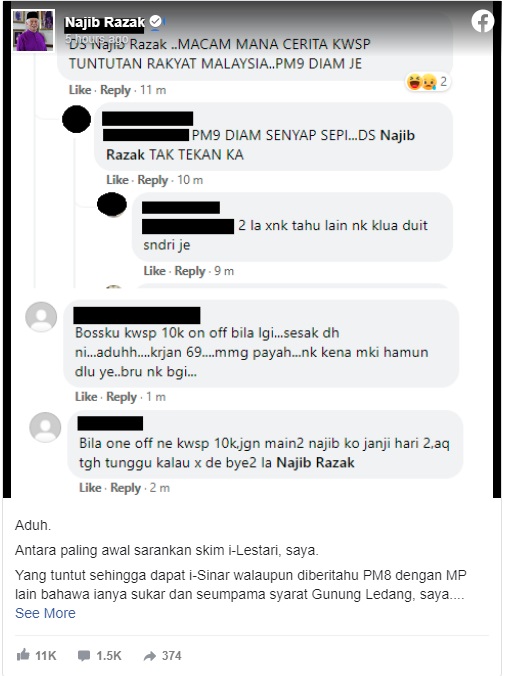Screen dimensions: 506x676
Task: Like the reply posted 10 m ago
Action: tap(118, 180)
